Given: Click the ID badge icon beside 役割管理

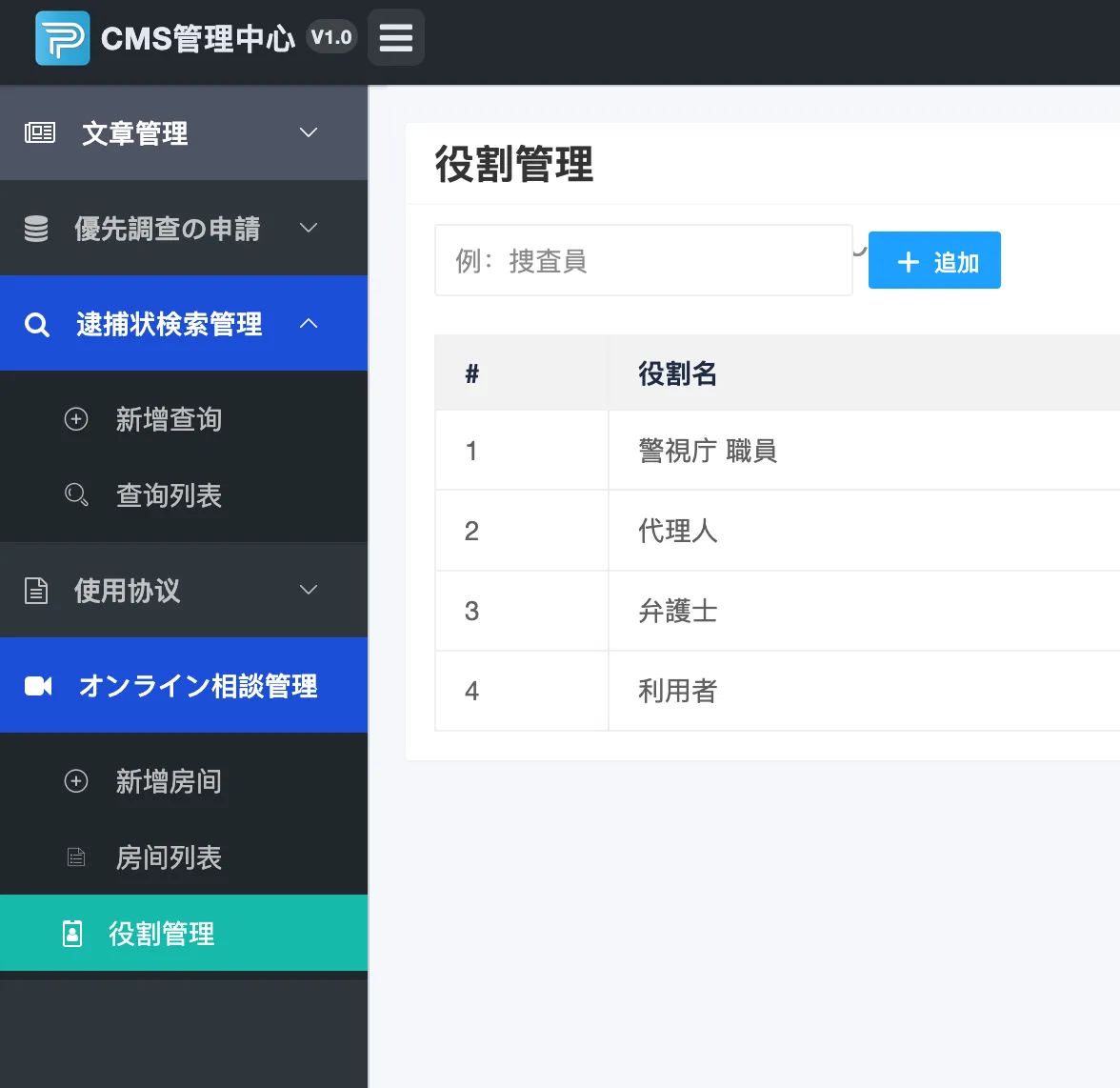Looking at the screenshot, I should 72,933.
